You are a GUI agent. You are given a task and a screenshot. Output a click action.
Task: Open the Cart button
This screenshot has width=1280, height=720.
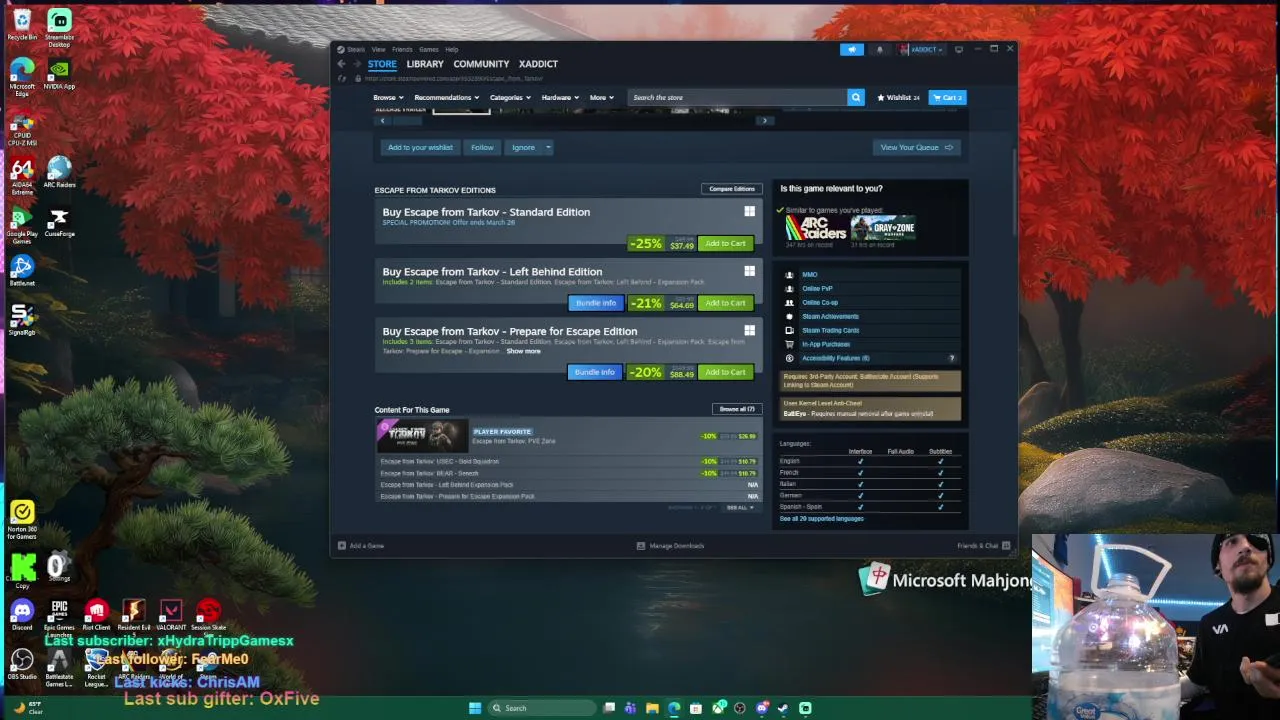point(947,97)
